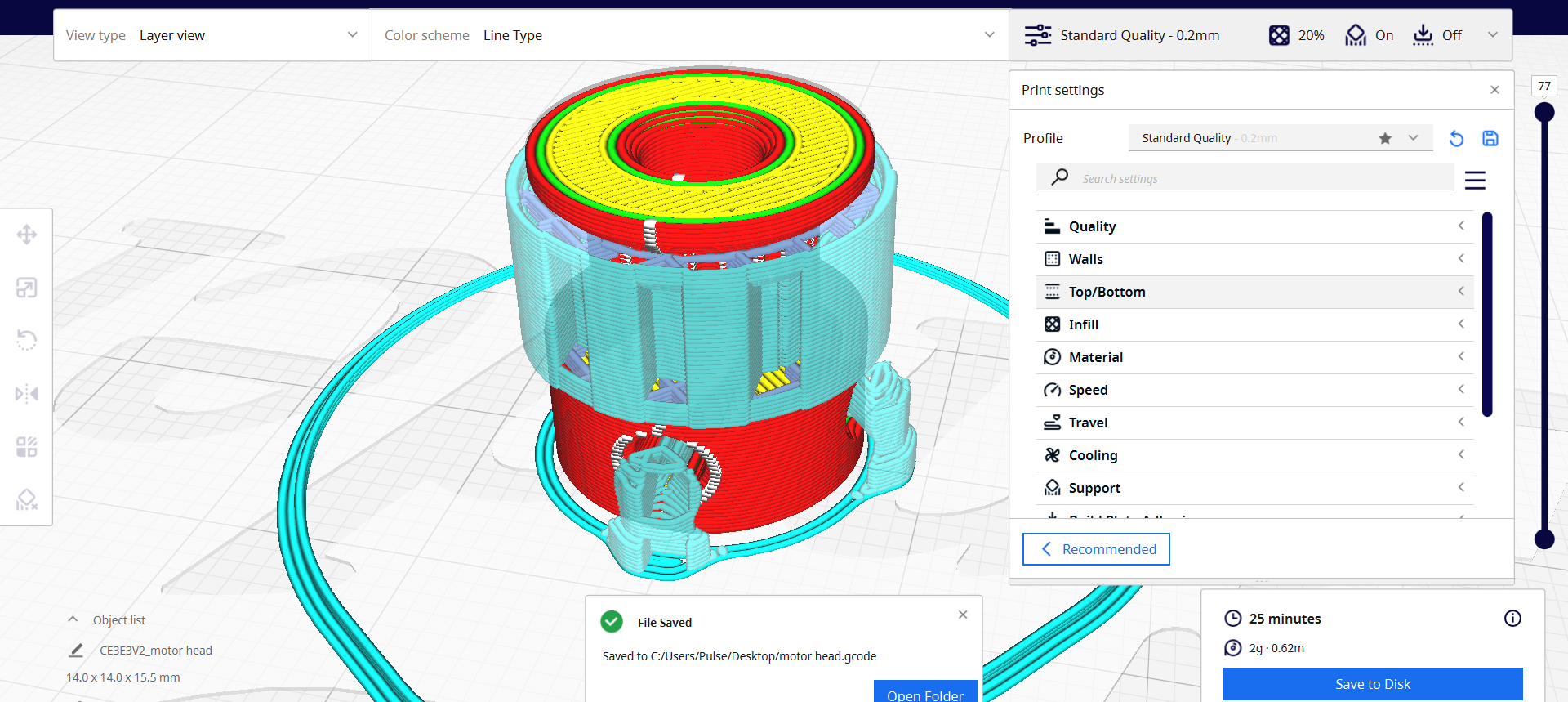Image resolution: width=1568 pixels, height=702 pixels.
Task: Open the setting visibility hamburger menu
Action: 1475,180
